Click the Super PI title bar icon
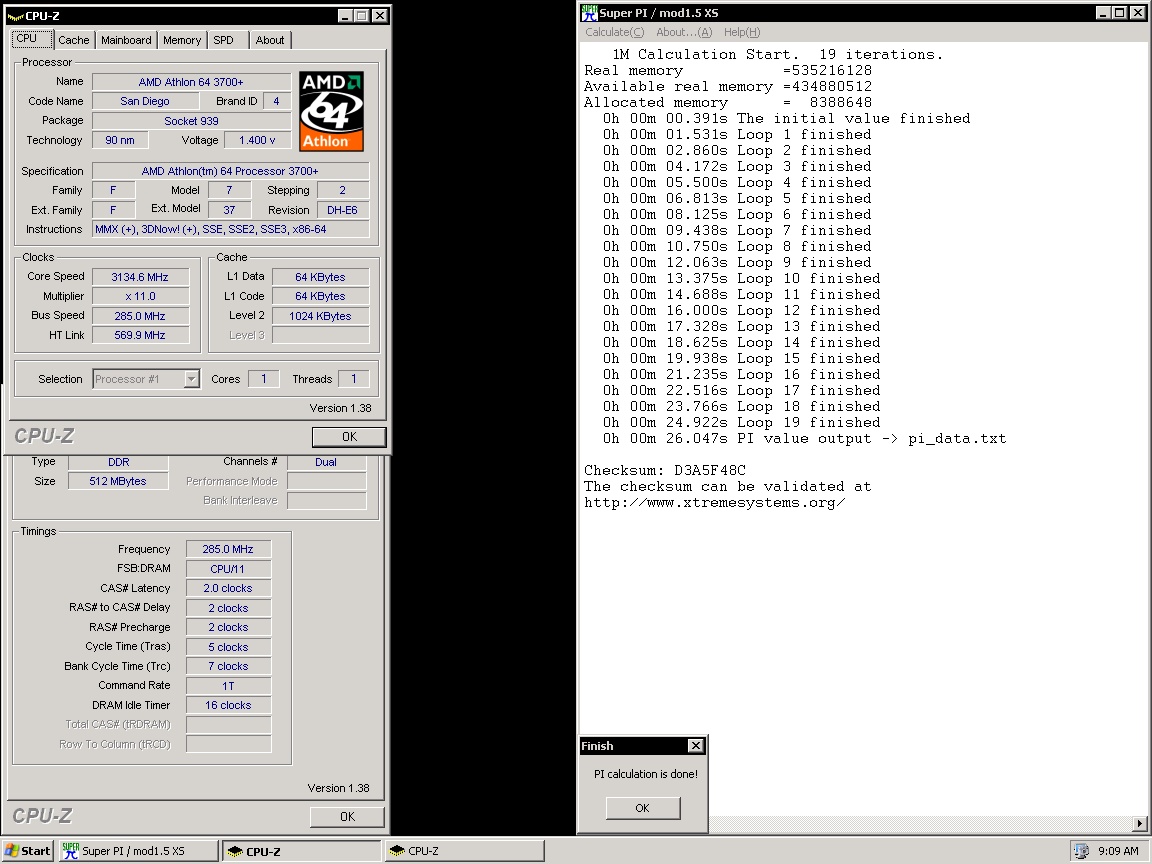1152x864 pixels. pyautogui.click(x=588, y=12)
